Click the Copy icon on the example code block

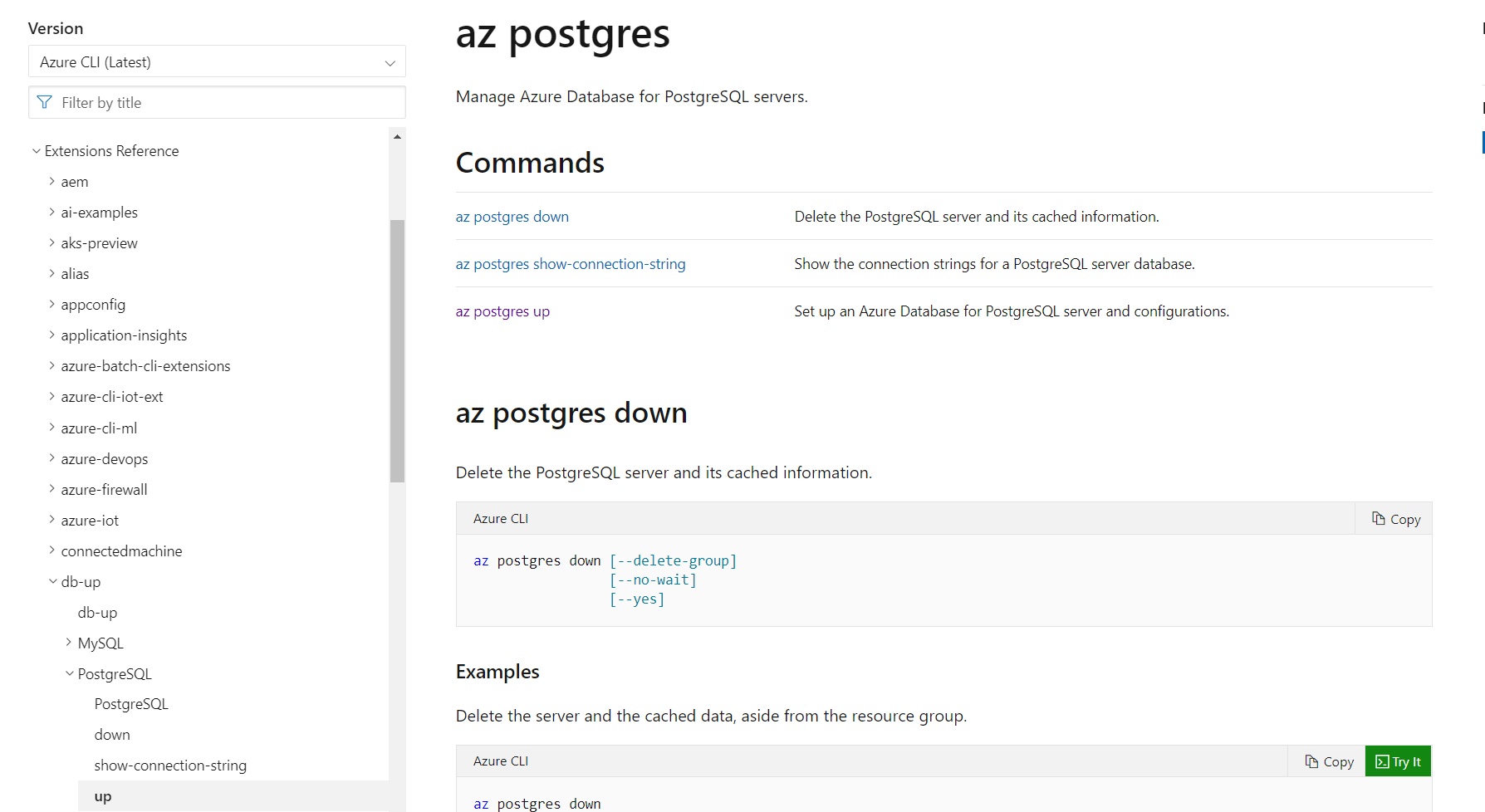pyautogui.click(x=1327, y=761)
